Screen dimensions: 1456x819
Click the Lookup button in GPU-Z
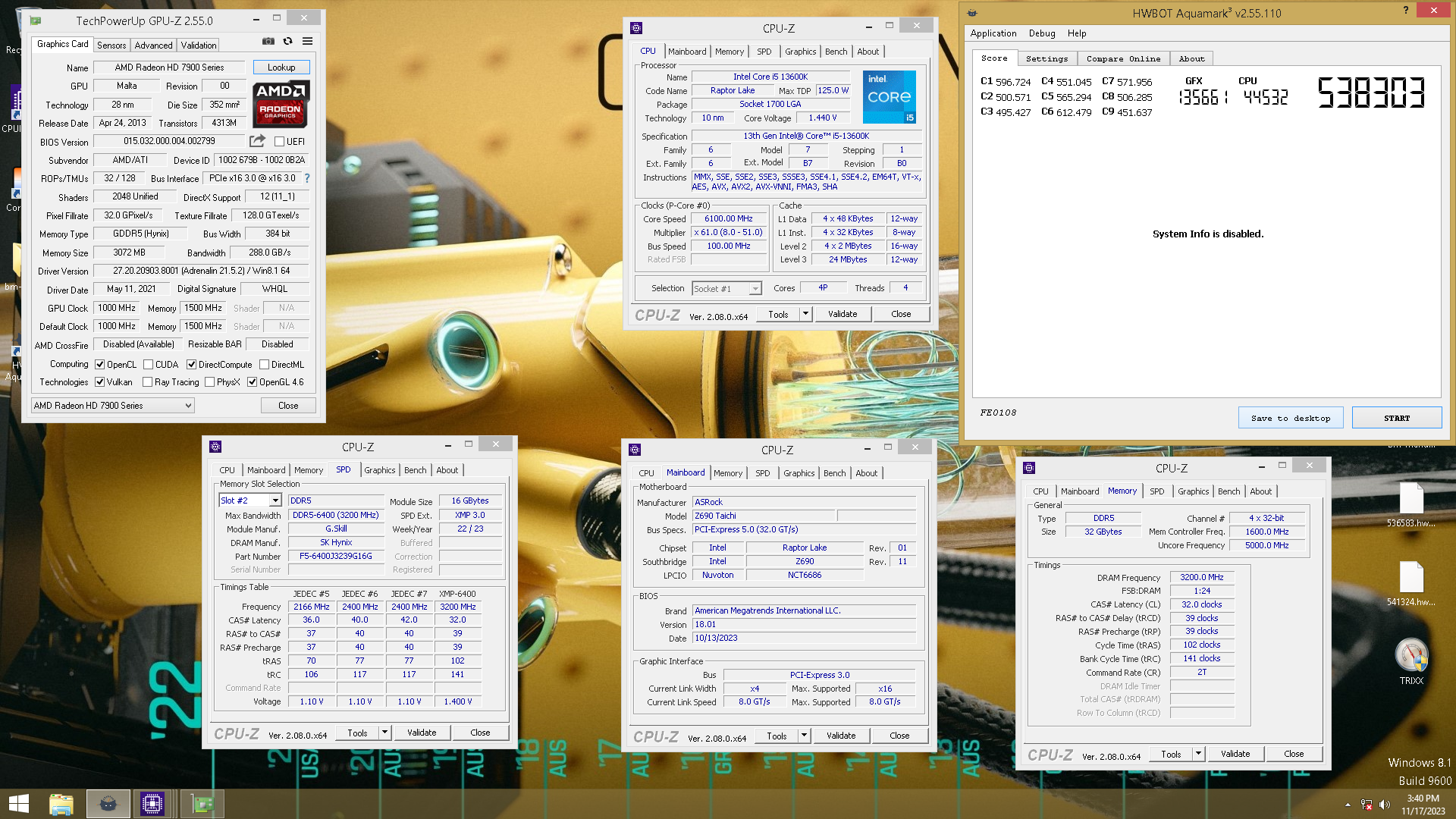click(281, 67)
